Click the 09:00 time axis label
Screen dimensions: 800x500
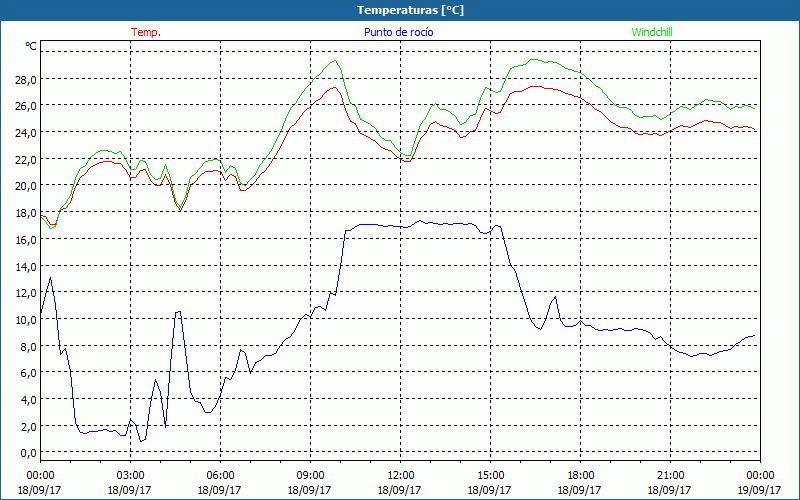point(310,476)
